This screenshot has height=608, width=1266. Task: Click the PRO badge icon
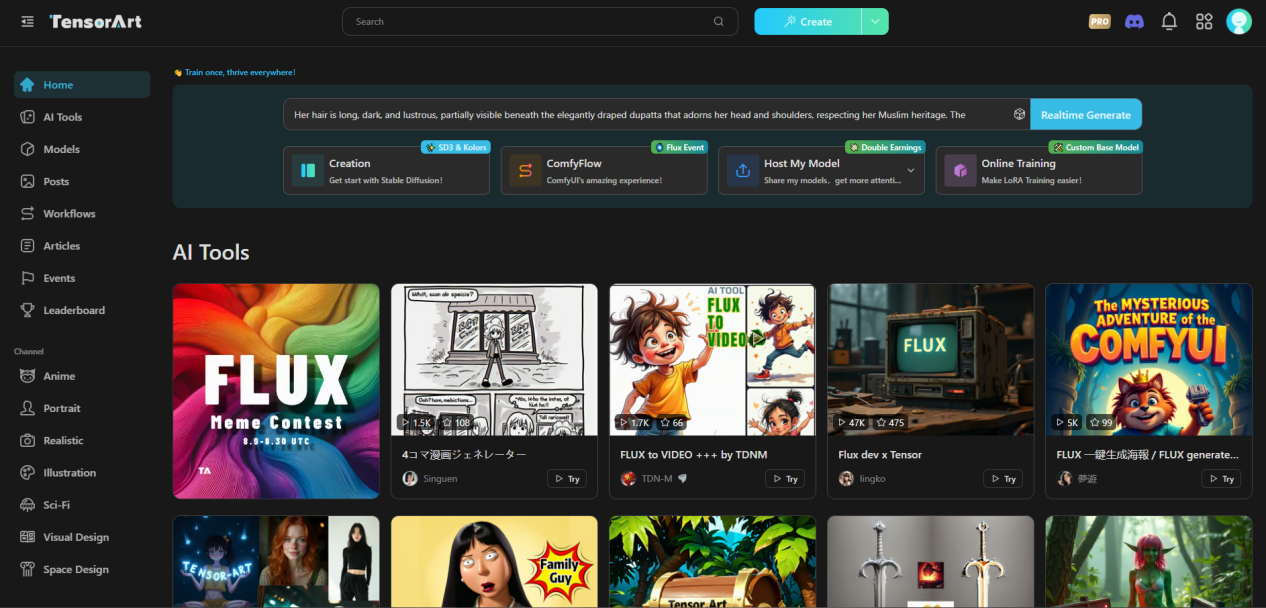(x=1100, y=21)
